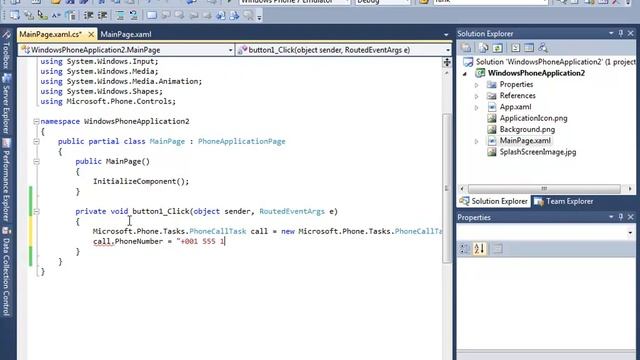Click Solution Explorer scroll right arrow
640x360 pixels.
pyautogui.click(x=630, y=189)
